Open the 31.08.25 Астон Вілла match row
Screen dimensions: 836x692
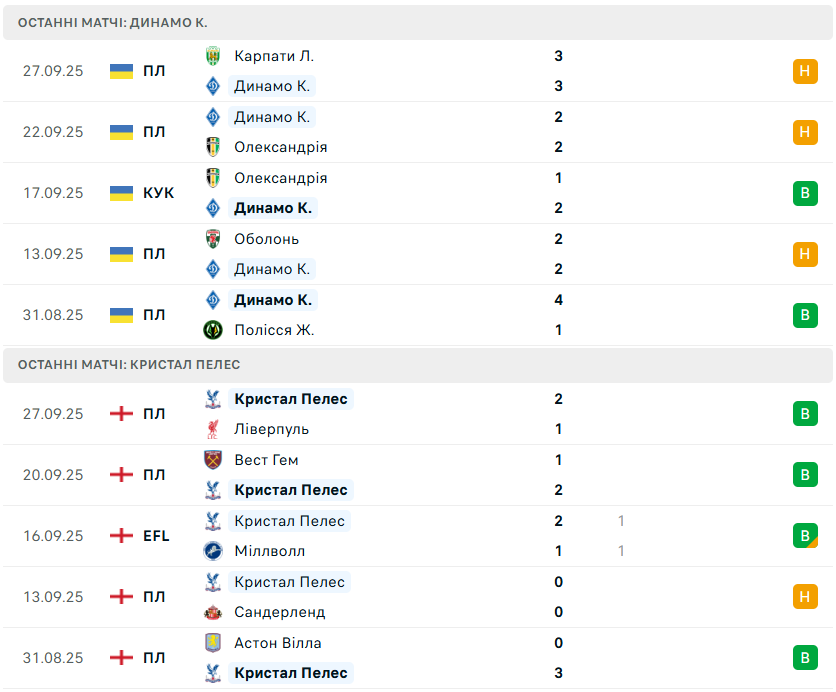pyautogui.click(x=418, y=658)
